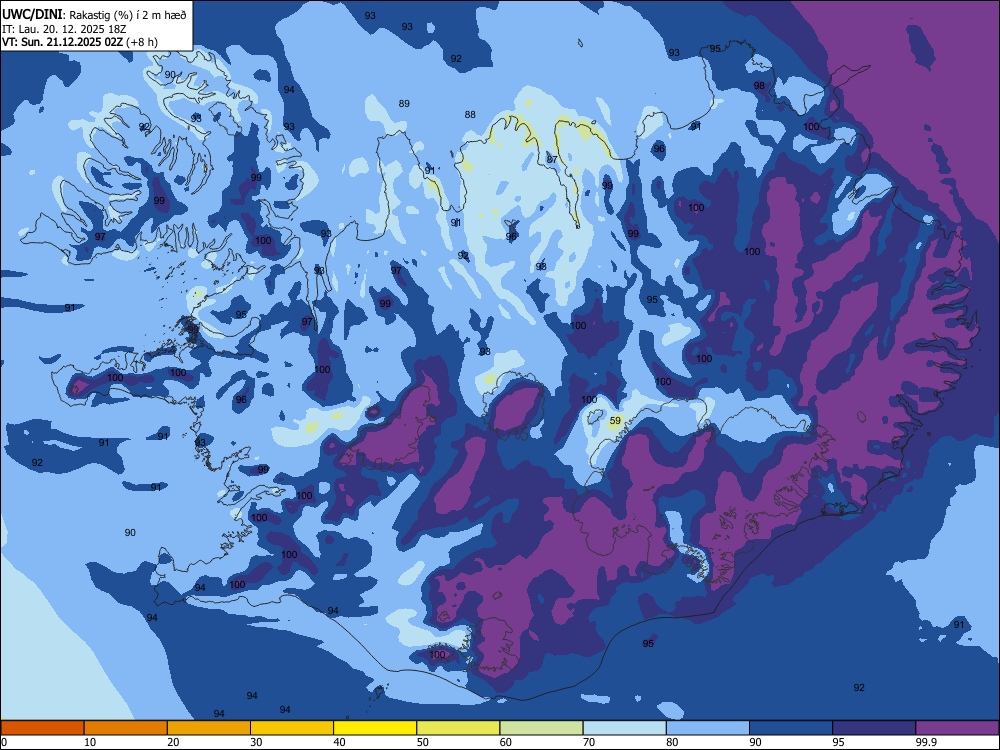Click the legend scale label '70'

tap(589, 742)
